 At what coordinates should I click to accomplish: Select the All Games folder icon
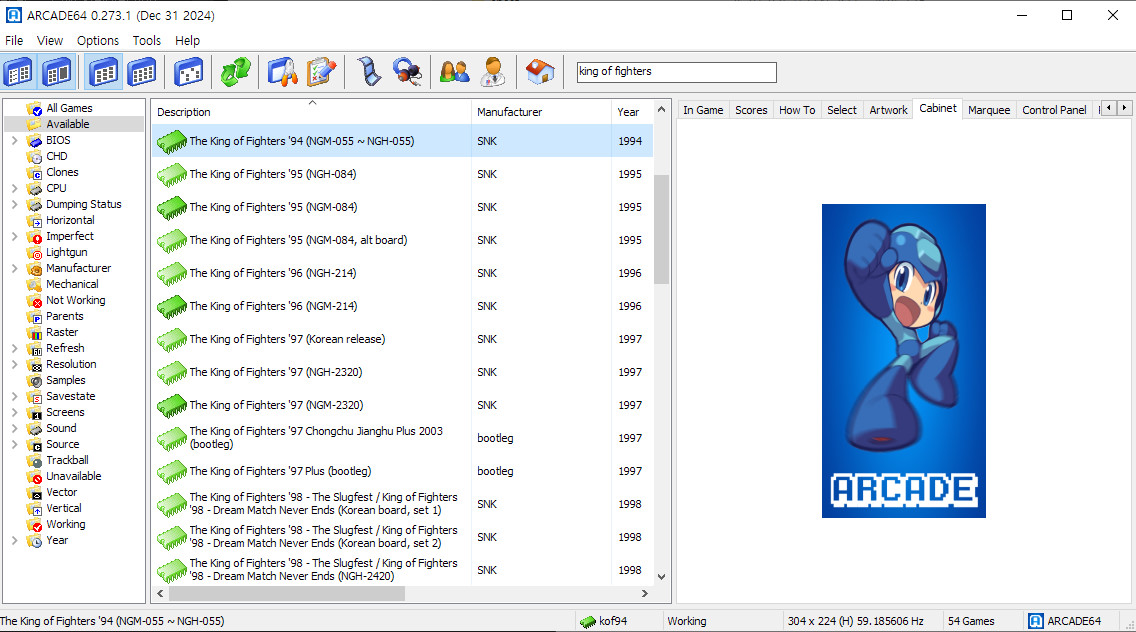click(x=34, y=108)
